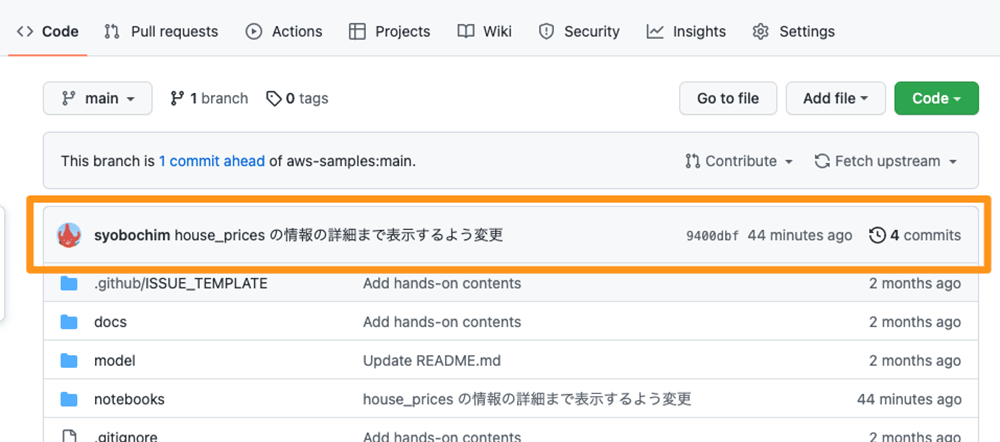
Task: Click '44 minutes ago' in commit bar
Action: coord(800,235)
